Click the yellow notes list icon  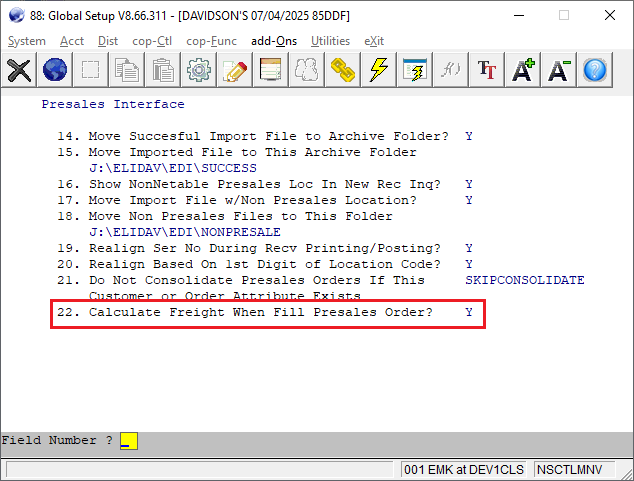(271, 70)
